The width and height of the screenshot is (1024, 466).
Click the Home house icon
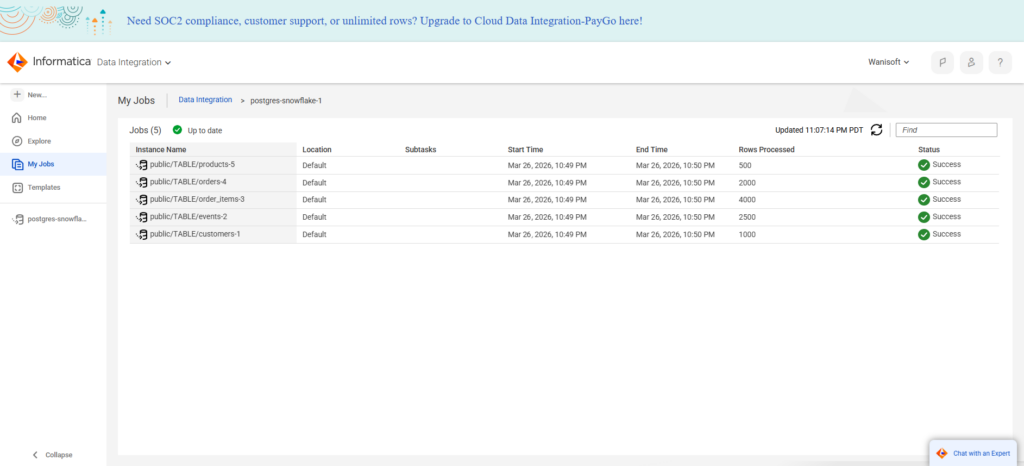tap(17, 118)
